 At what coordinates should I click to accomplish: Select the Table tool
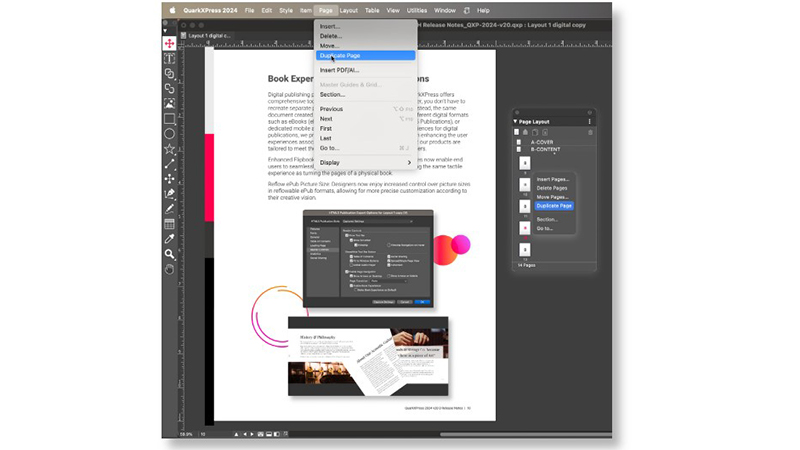point(169,223)
